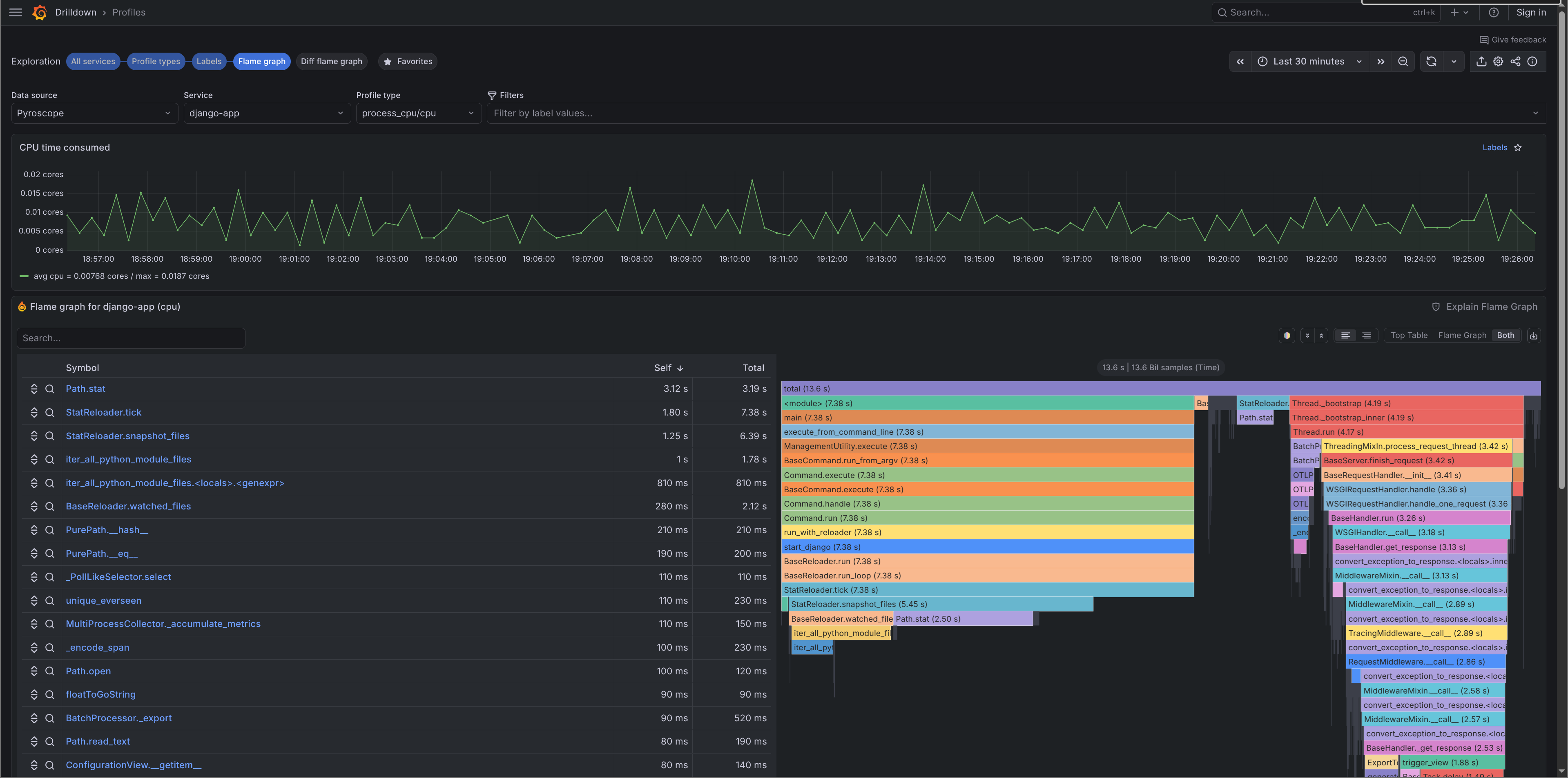1568x778 pixels.
Task: Refresh the dashboard data
Action: coord(1431,61)
